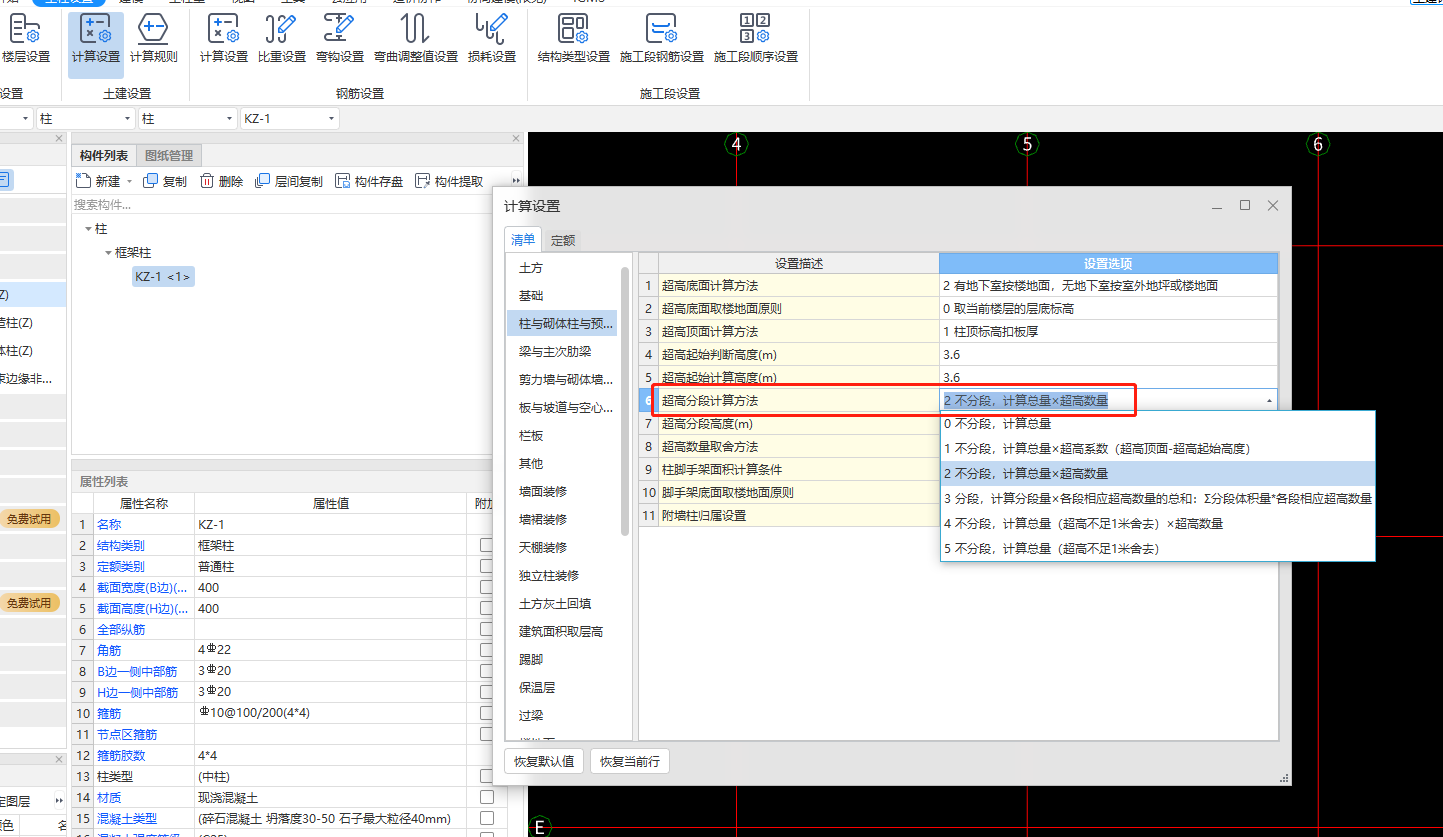1443x837 pixels.
Task: Maximize the 计算设置 dialog
Action: (1245, 205)
